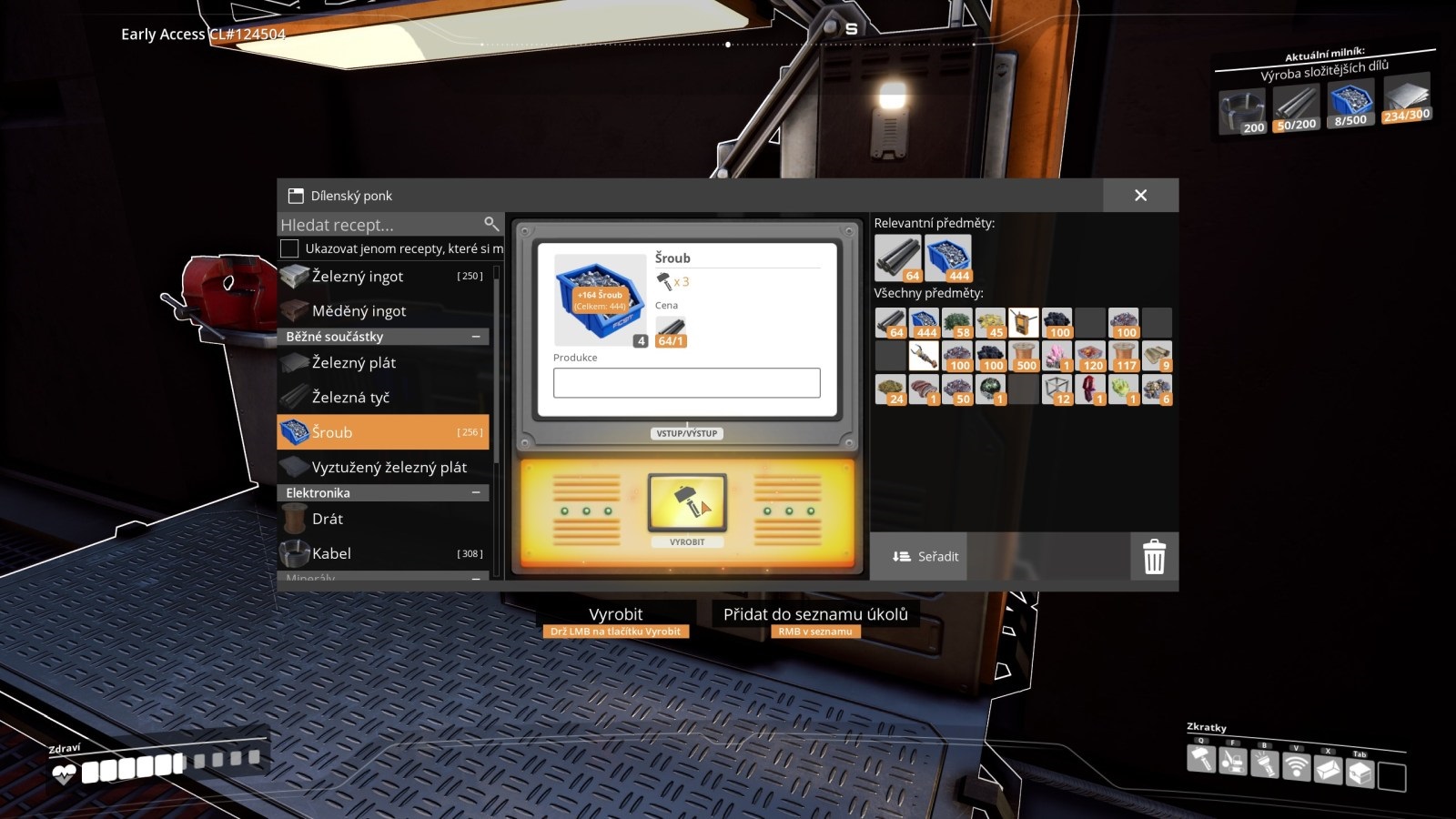Click the 'Hledat recept...' search field
Screen dimensions: 1456x819
point(378,225)
